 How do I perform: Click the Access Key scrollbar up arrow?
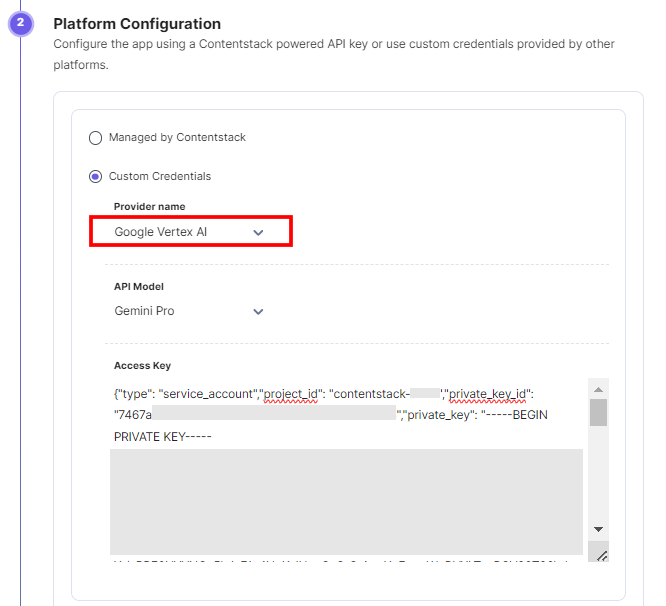pos(598,389)
